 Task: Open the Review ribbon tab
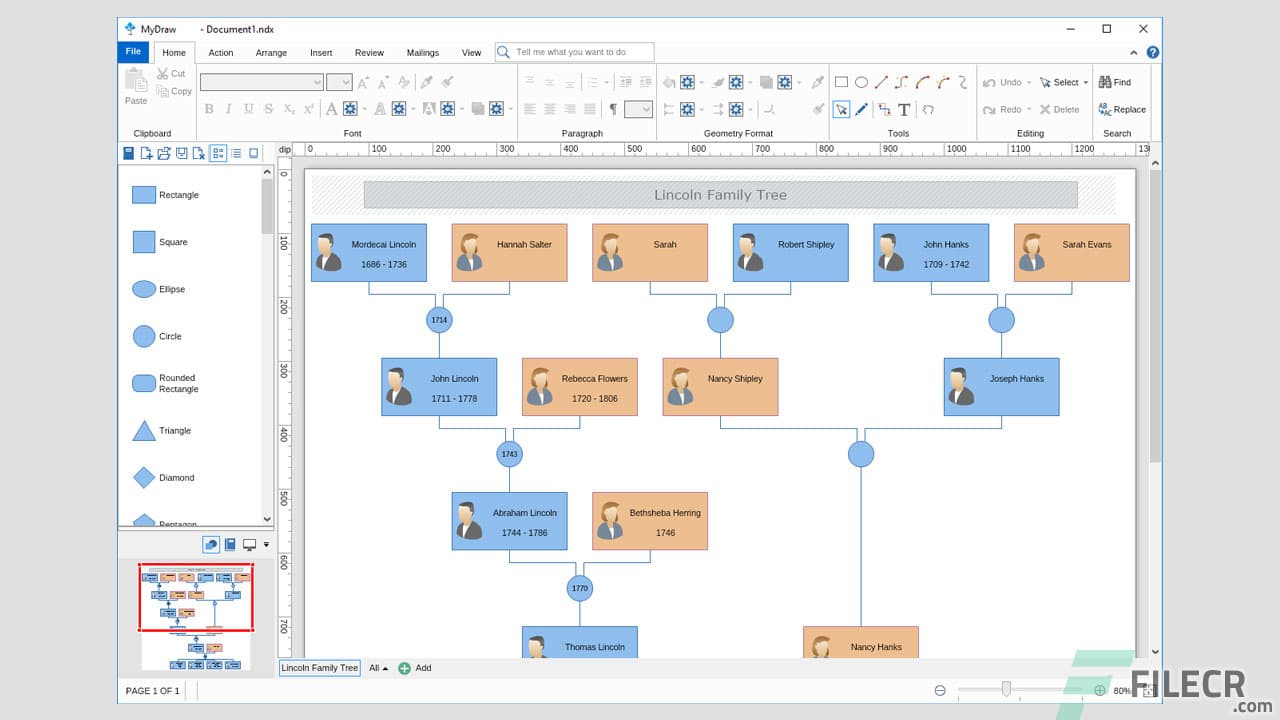(x=369, y=52)
